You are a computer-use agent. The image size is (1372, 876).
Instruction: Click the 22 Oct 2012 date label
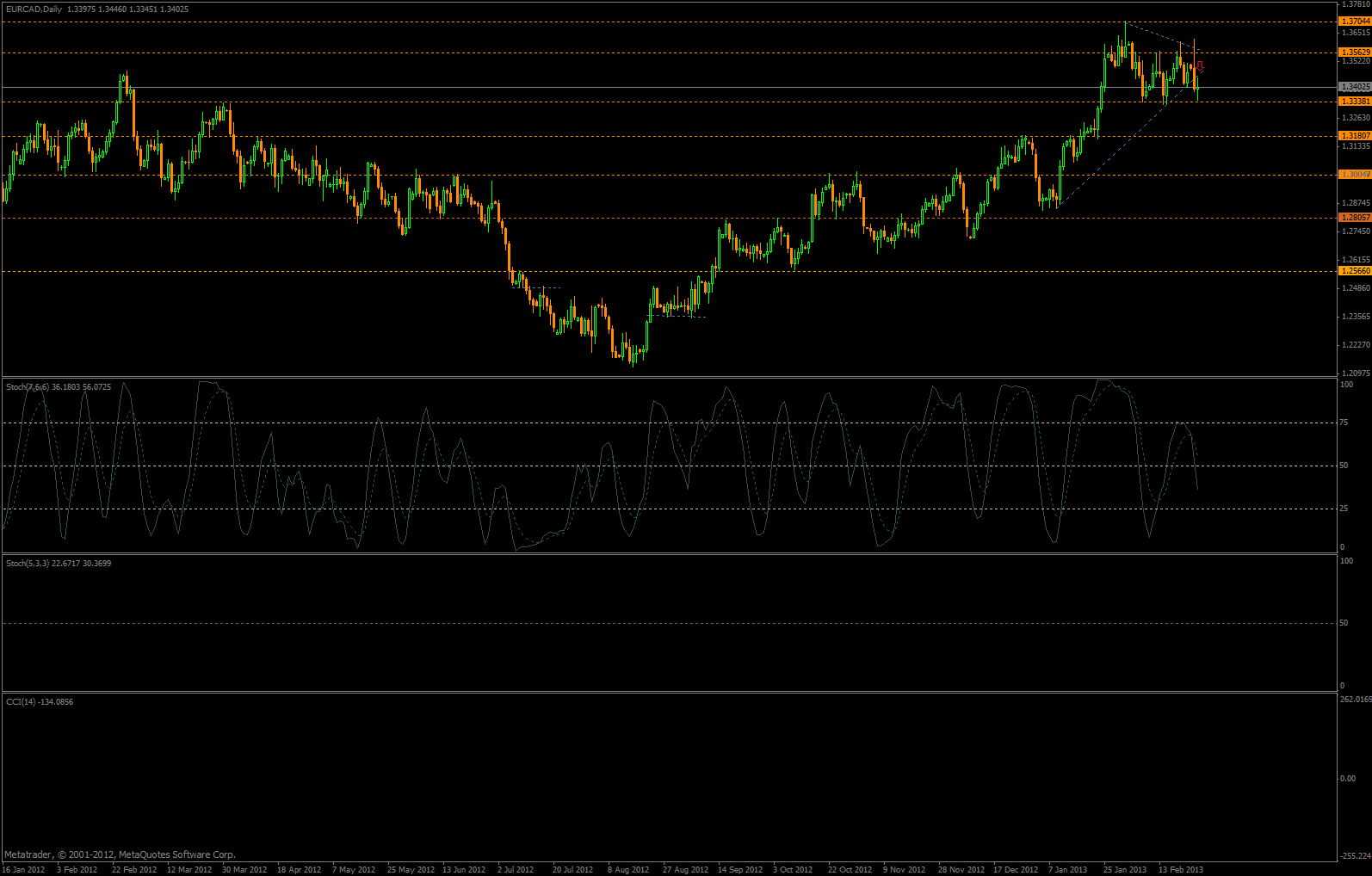coord(850,869)
